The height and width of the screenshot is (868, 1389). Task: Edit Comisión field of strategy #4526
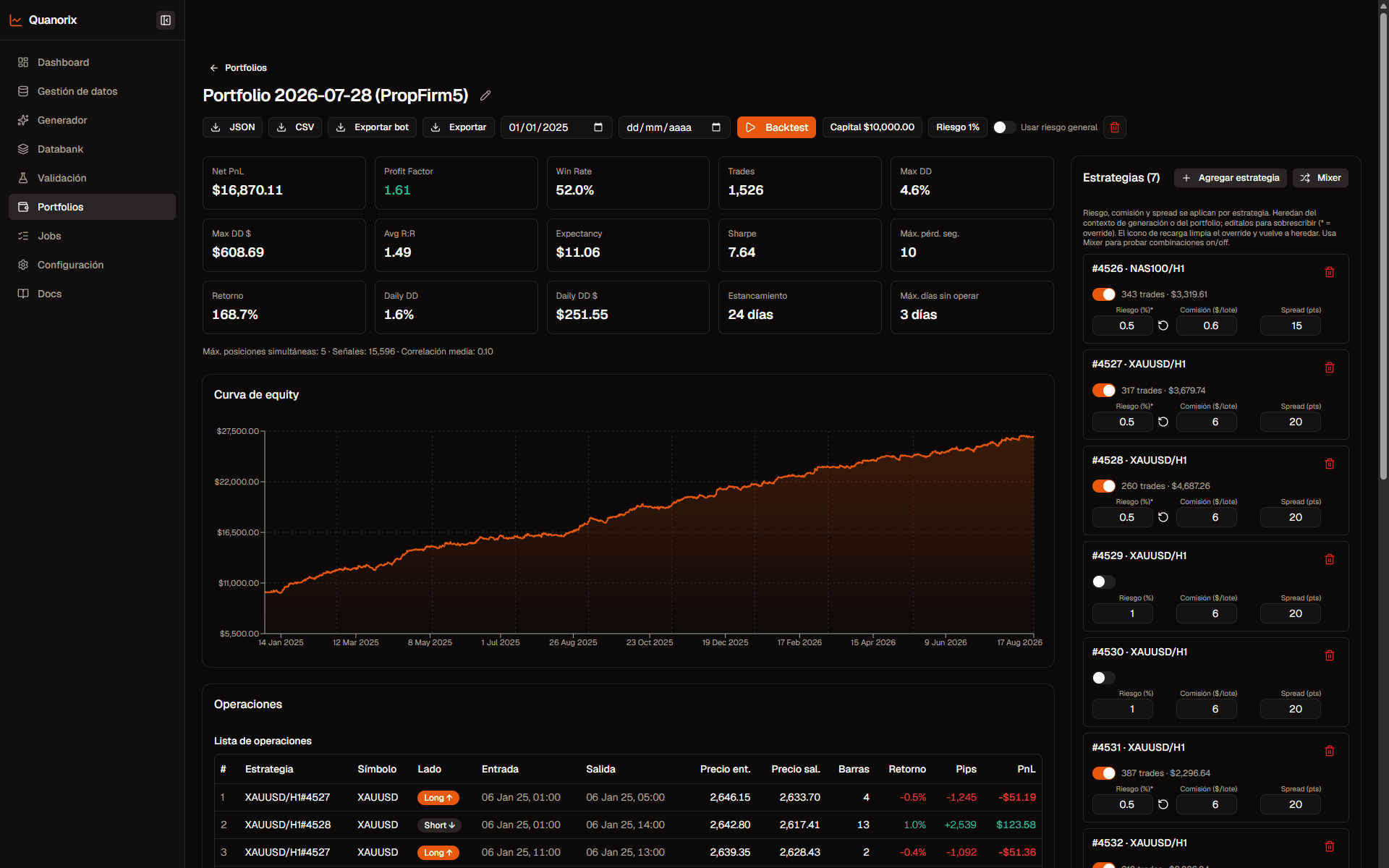pyautogui.click(x=1207, y=325)
